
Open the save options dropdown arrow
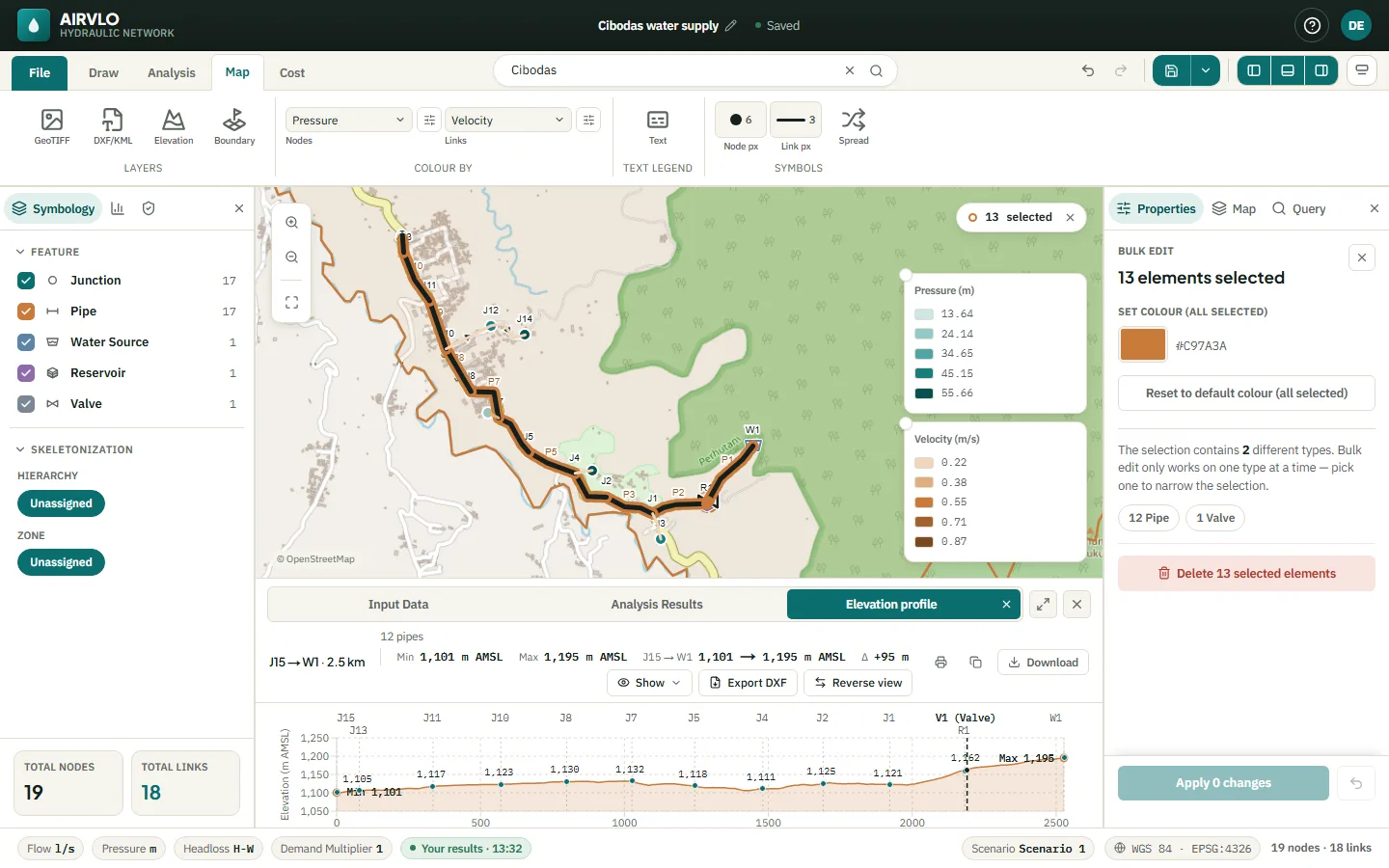1206,70
